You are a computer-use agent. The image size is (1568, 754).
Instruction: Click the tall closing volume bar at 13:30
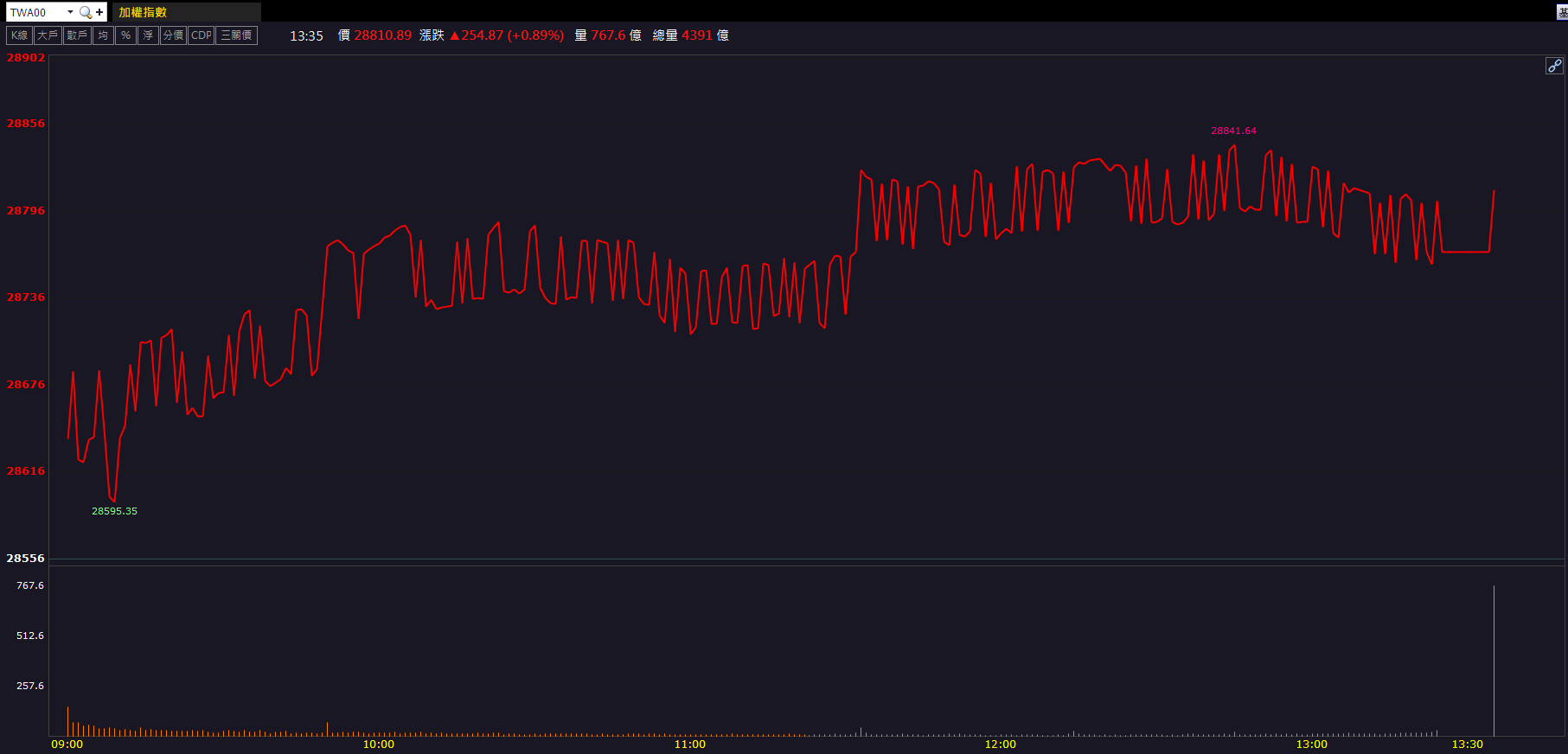pyautogui.click(x=1494, y=661)
